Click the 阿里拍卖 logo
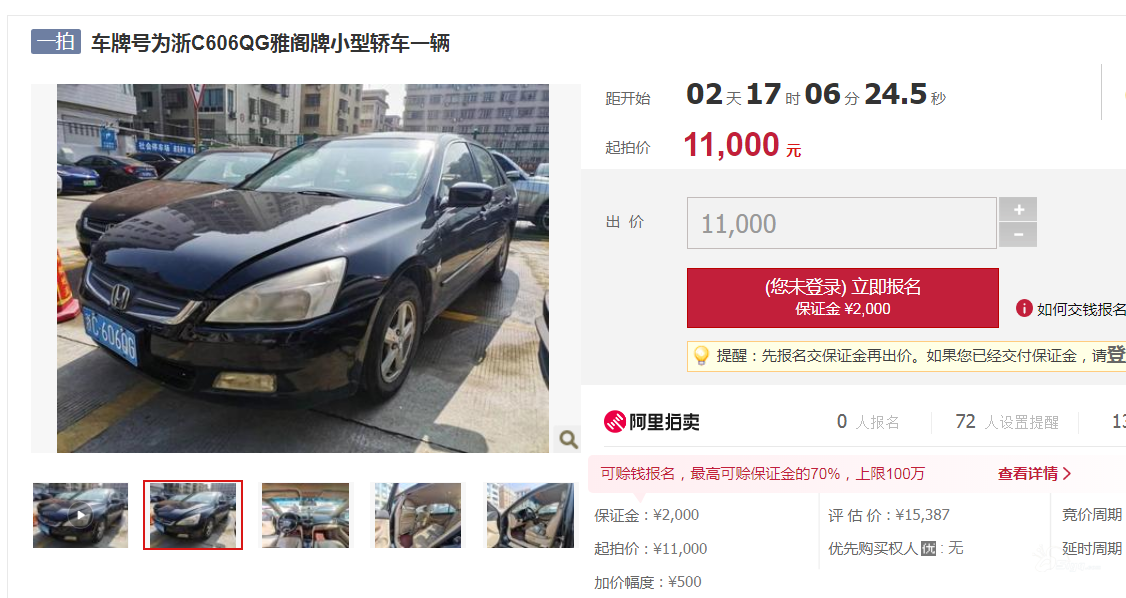The image size is (1126, 598). (651, 421)
